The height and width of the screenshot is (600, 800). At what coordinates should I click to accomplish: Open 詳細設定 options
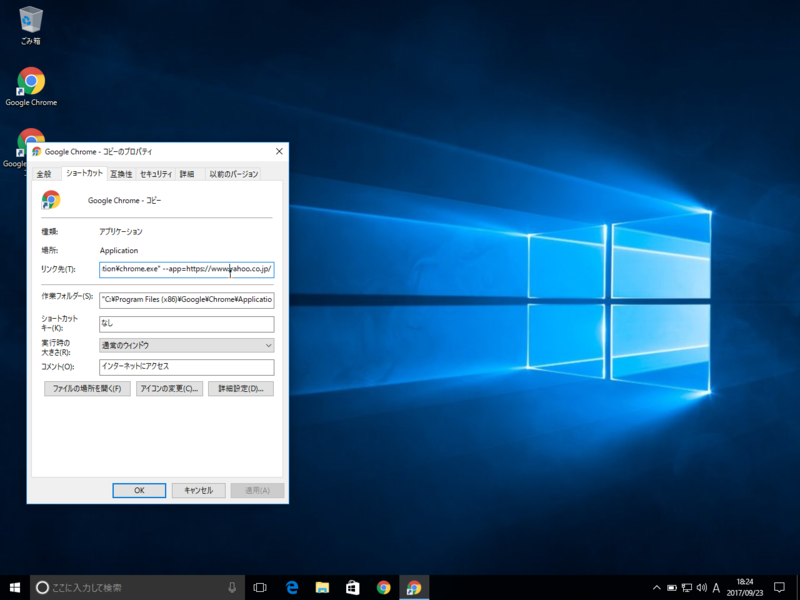(x=241, y=389)
